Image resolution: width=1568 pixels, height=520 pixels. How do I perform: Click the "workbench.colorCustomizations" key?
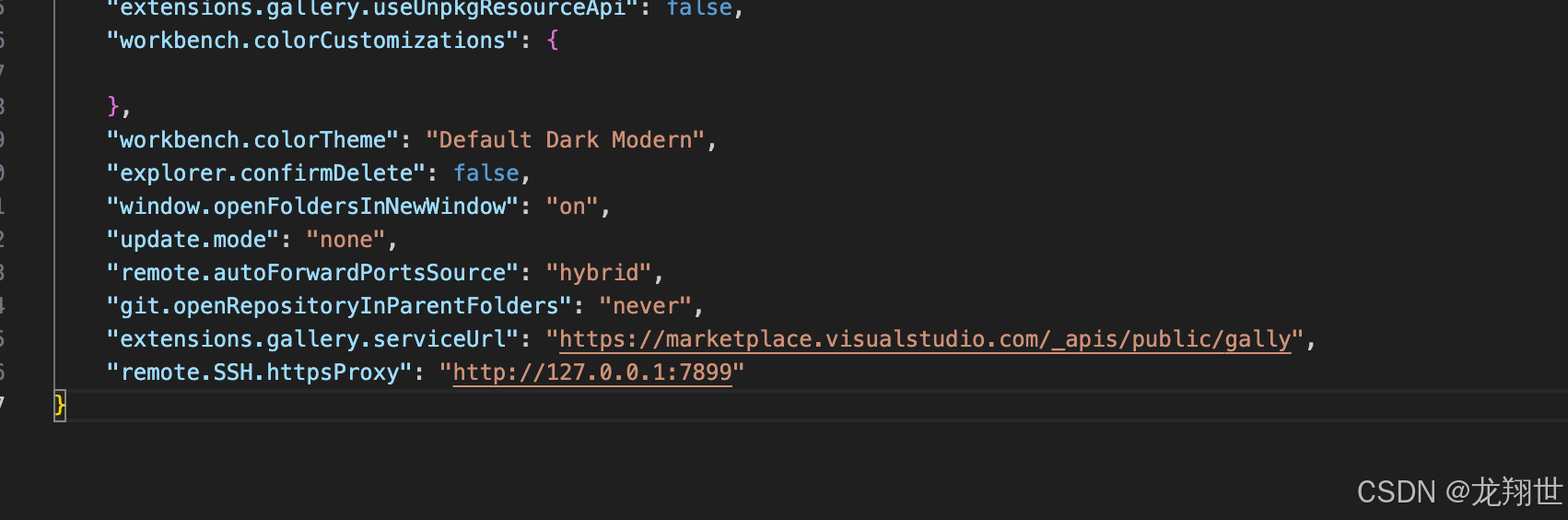(x=313, y=41)
